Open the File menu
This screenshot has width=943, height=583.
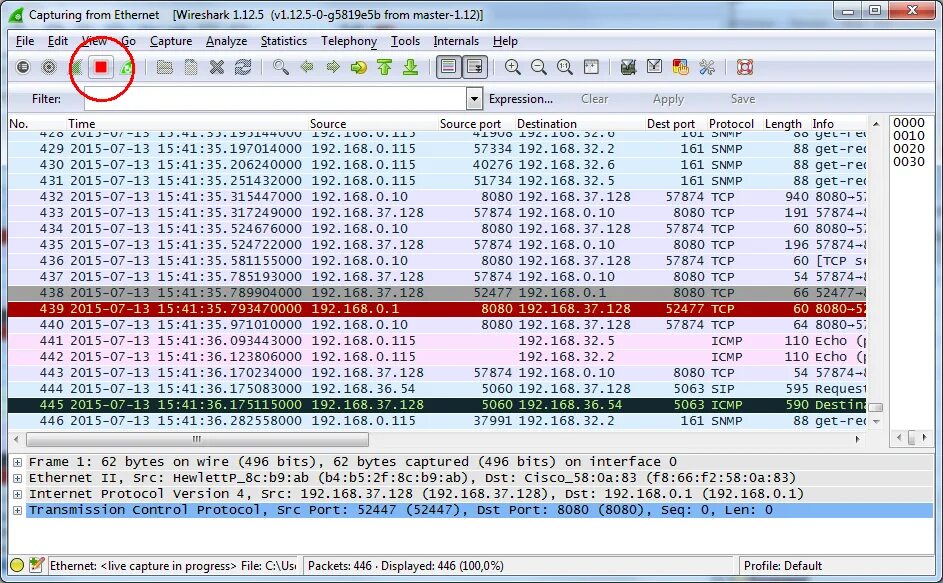click(25, 41)
